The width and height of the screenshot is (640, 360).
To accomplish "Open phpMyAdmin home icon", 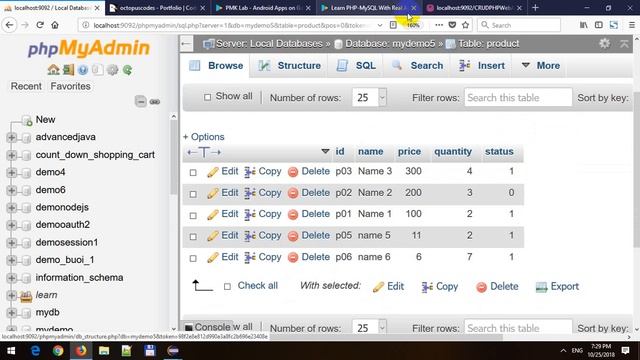I will pos(53,70).
